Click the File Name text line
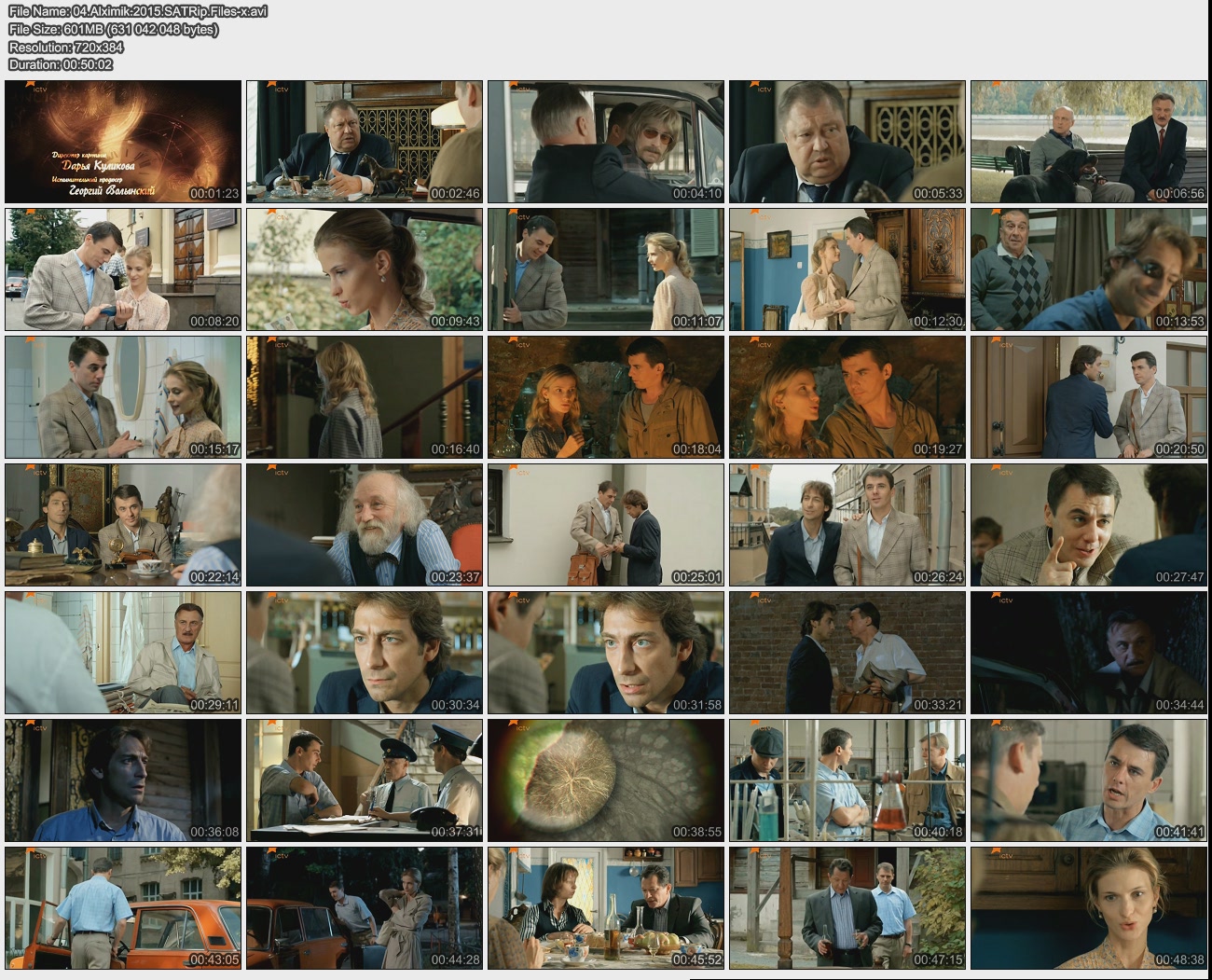 click(x=138, y=11)
